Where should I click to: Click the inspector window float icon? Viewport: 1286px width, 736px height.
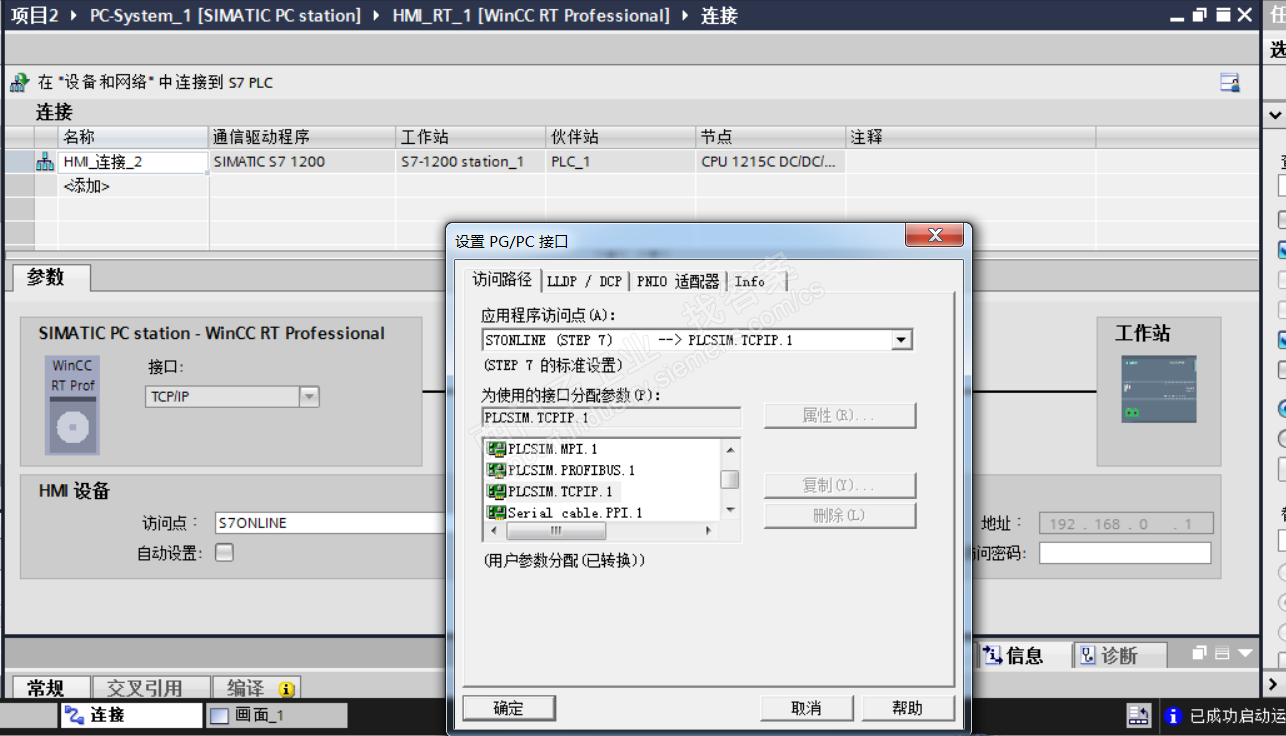point(1200,654)
